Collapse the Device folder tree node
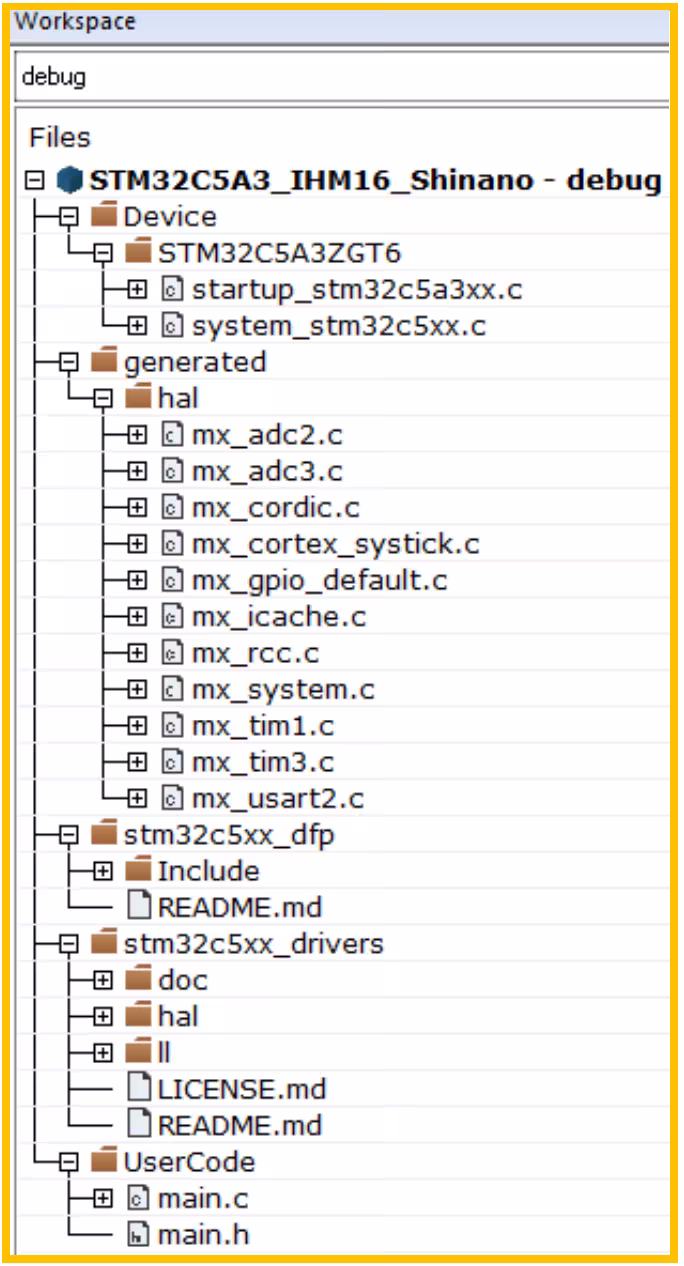 [70, 217]
